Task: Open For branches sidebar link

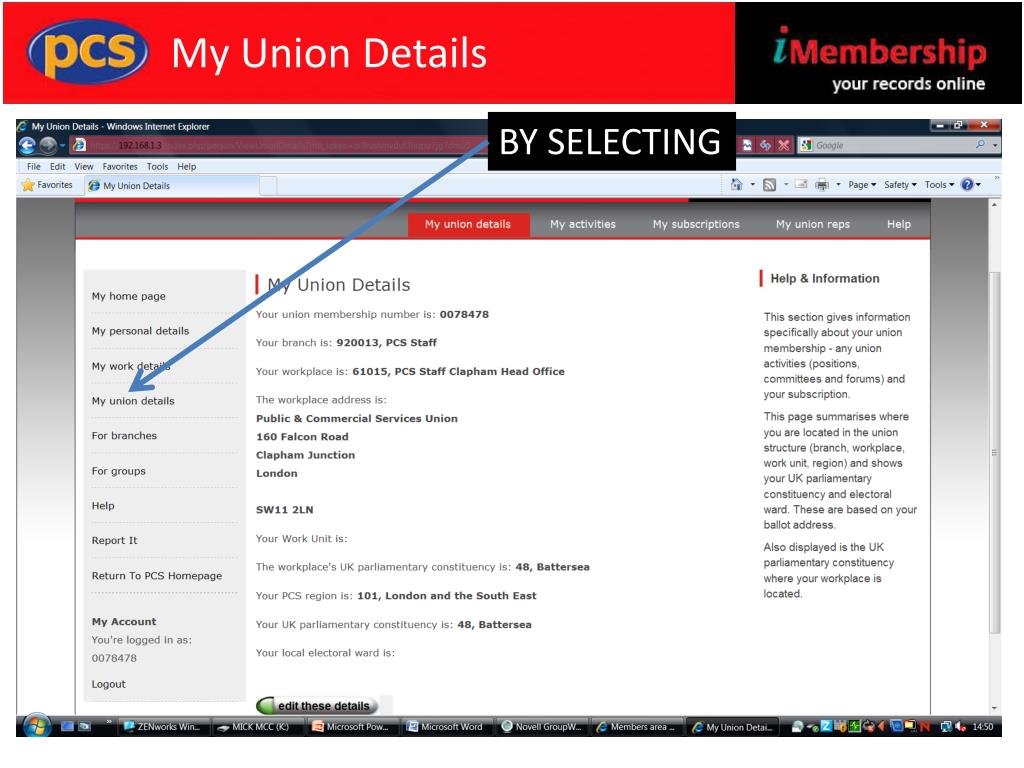Action: click(124, 436)
